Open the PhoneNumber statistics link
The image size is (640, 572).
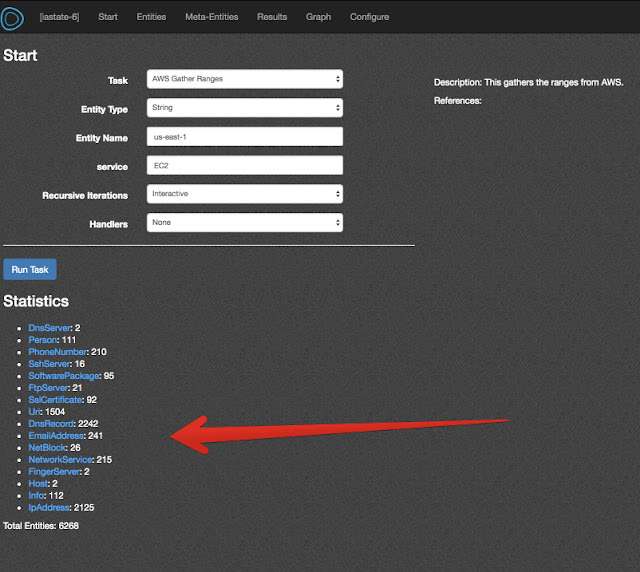point(58,352)
